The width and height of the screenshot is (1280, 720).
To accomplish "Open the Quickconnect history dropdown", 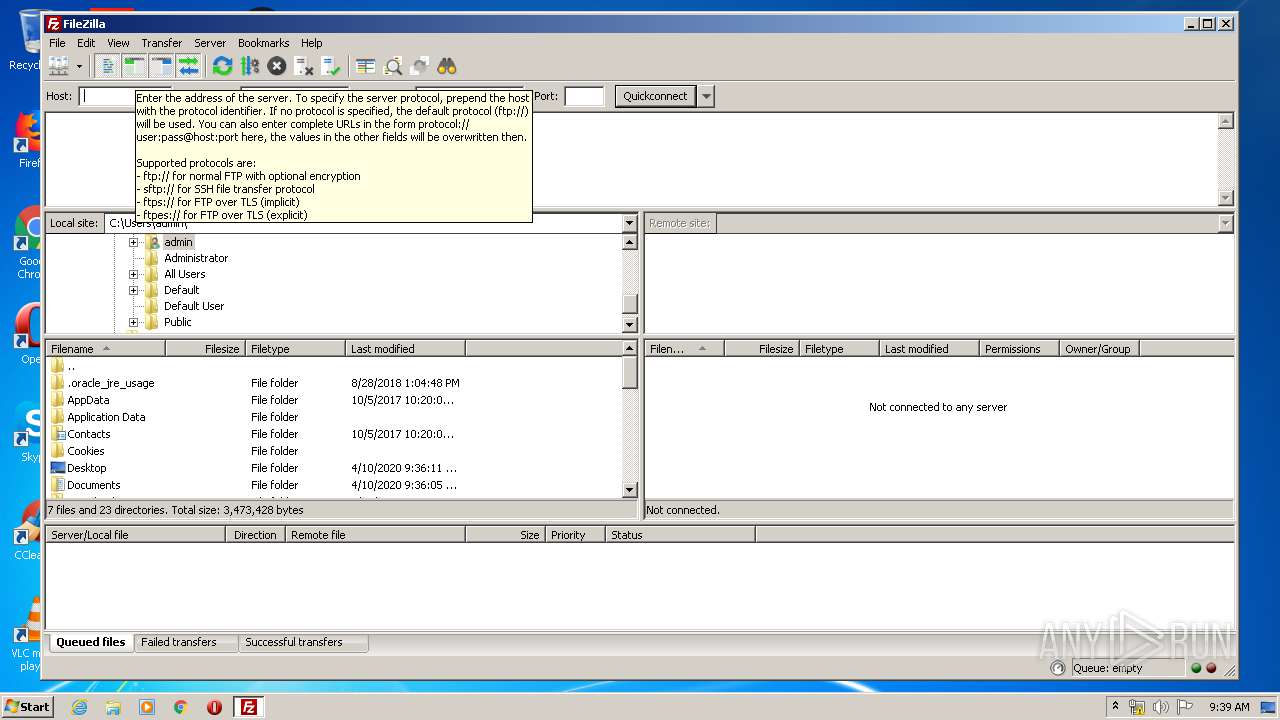I will coord(706,96).
